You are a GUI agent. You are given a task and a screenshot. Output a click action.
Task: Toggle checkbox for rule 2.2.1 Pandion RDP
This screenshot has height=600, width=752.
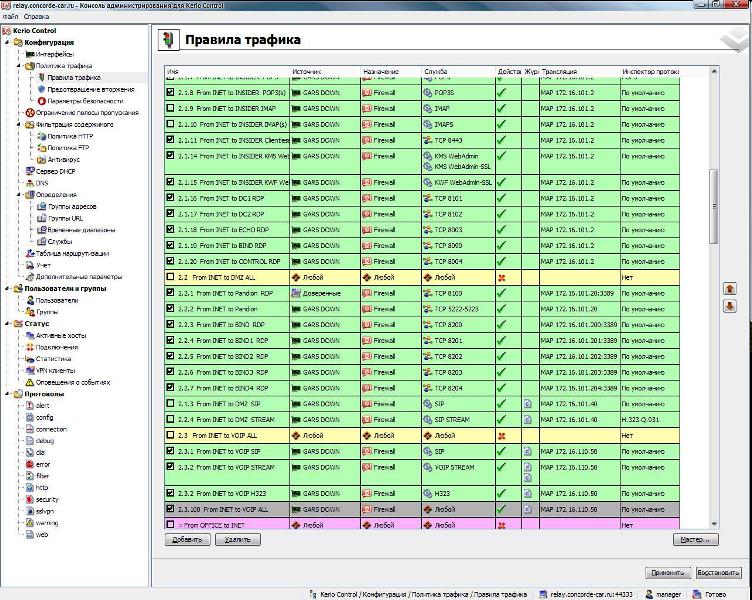(170, 292)
